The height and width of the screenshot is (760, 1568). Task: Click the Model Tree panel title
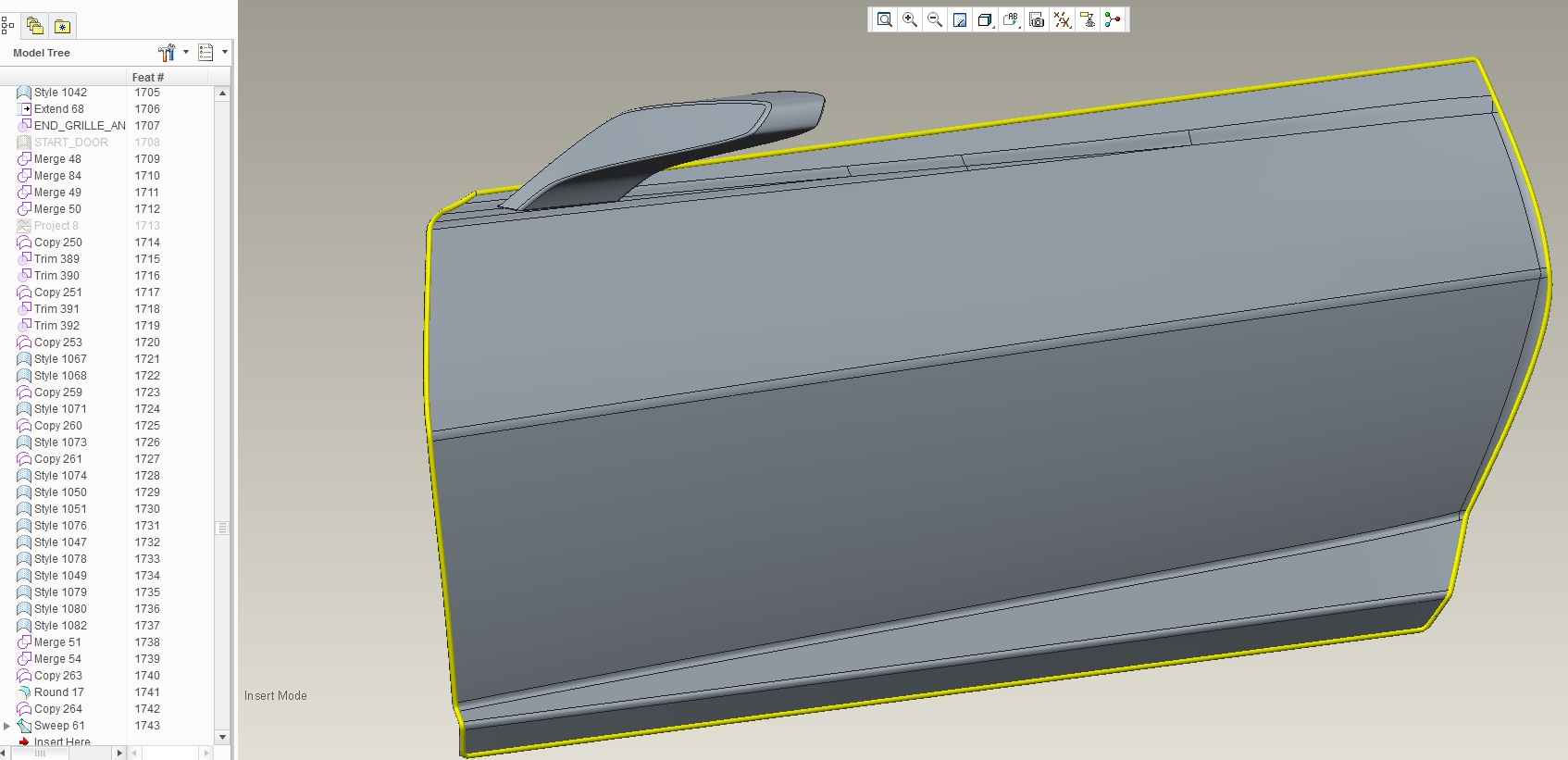pos(42,53)
